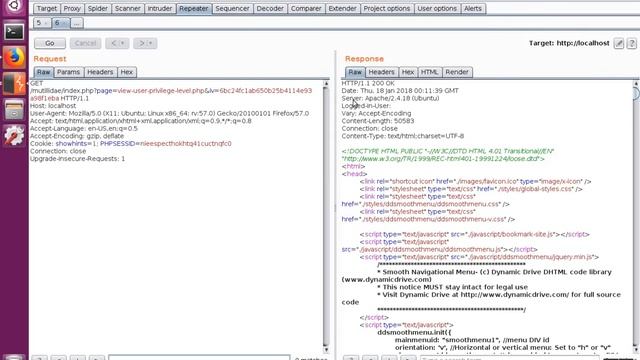Screen dimensions: 640x360
Task: Click request pane scrollbar up arrow
Action: coord(326,84)
